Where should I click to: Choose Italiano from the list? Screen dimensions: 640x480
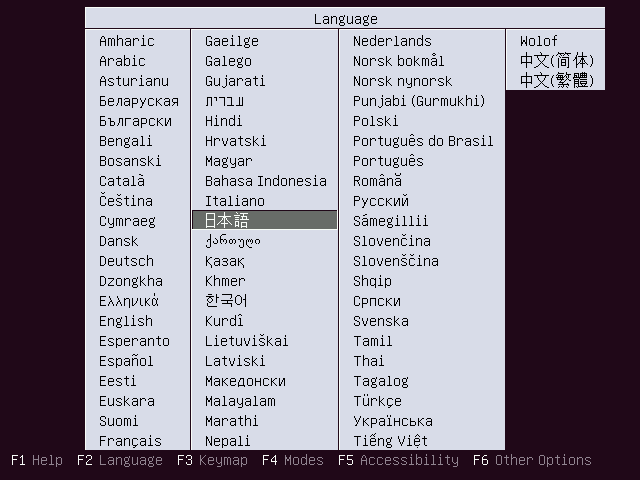pyautogui.click(x=235, y=201)
